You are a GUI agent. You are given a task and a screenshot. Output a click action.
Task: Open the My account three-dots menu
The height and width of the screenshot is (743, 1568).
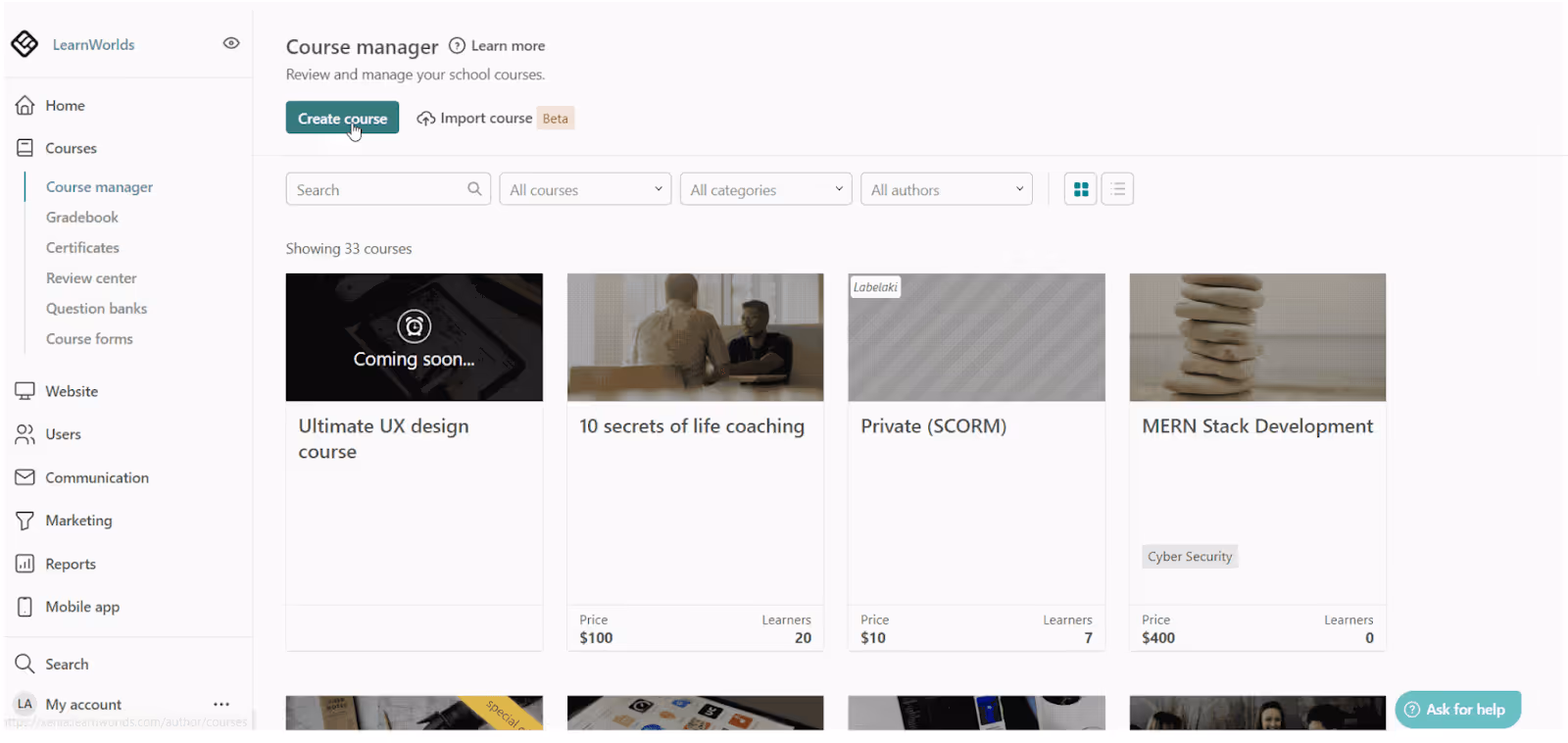(221, 704)
